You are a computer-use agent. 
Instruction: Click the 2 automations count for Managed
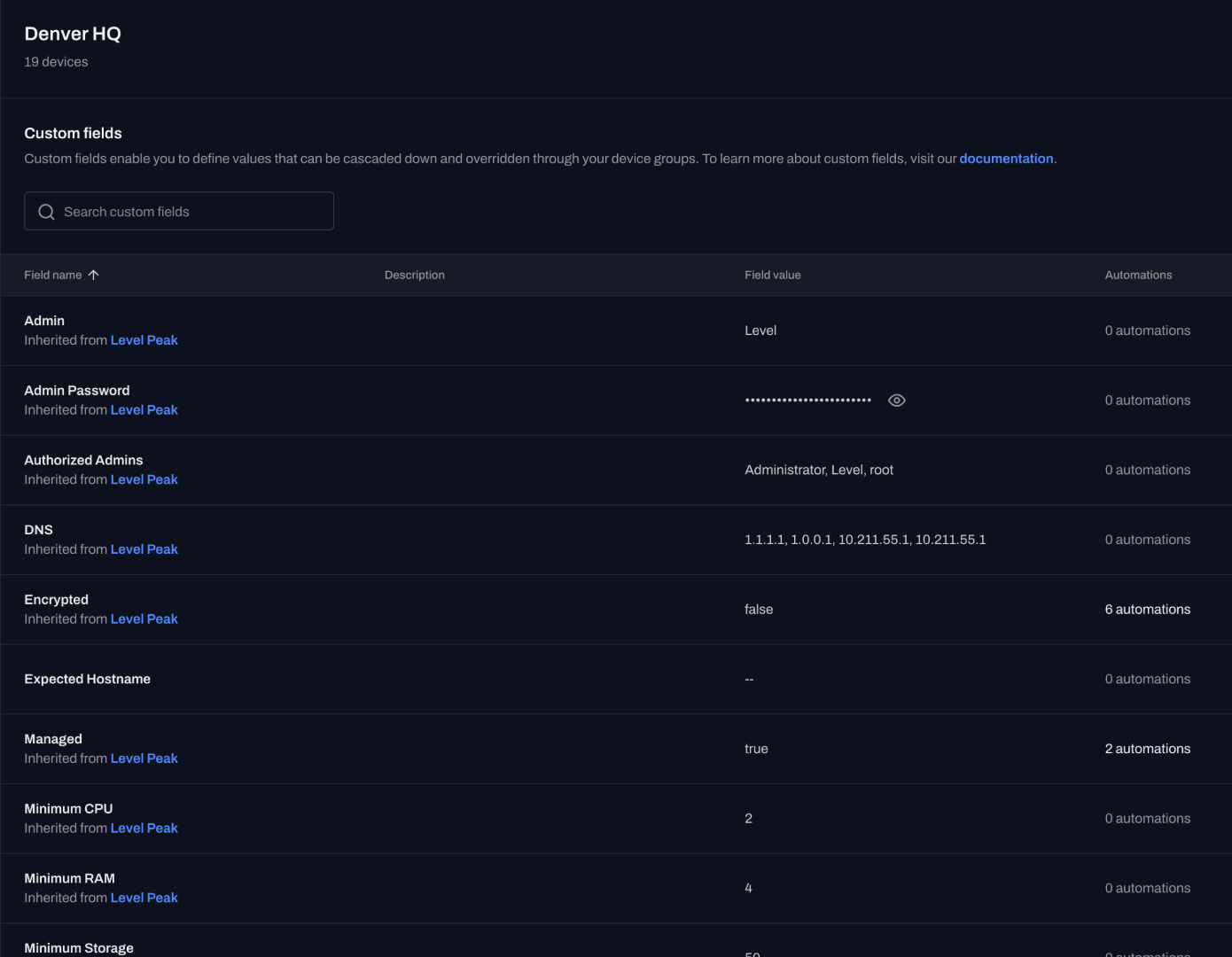point(1148,749)
